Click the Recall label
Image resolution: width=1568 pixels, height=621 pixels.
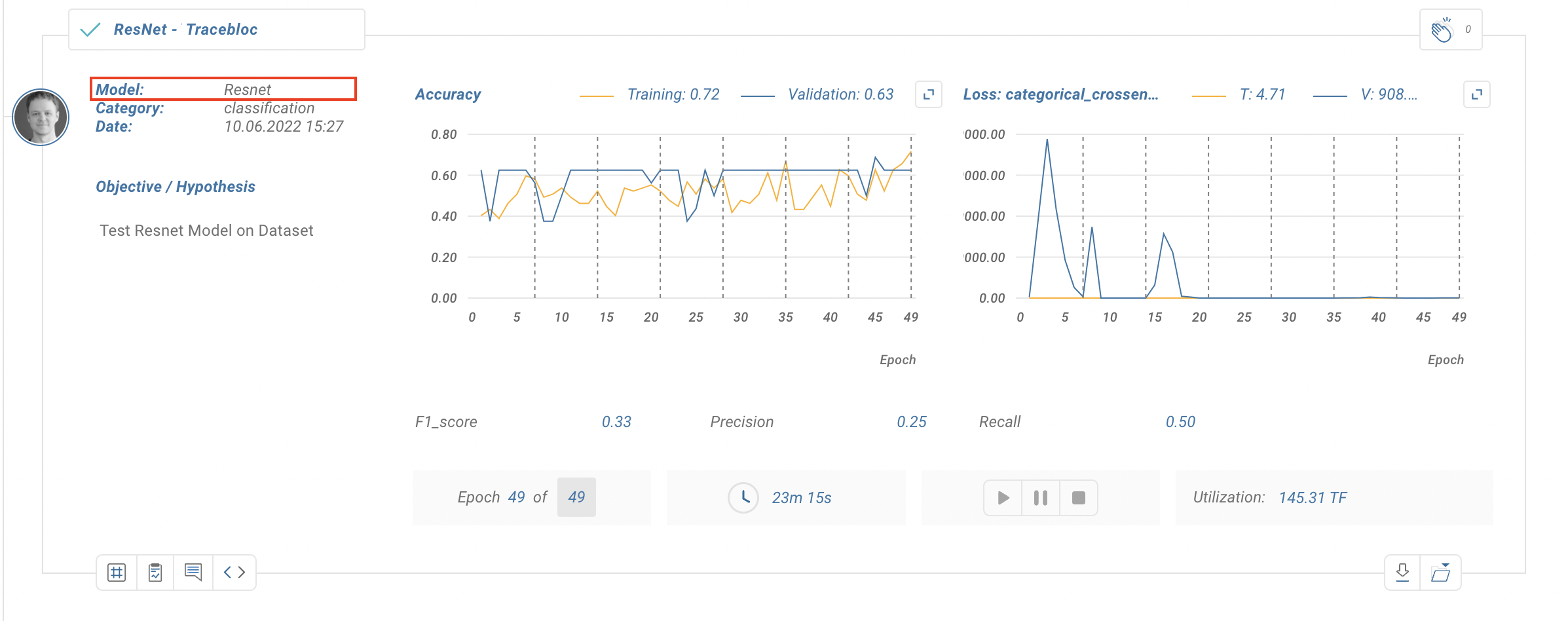coord(999,422)
